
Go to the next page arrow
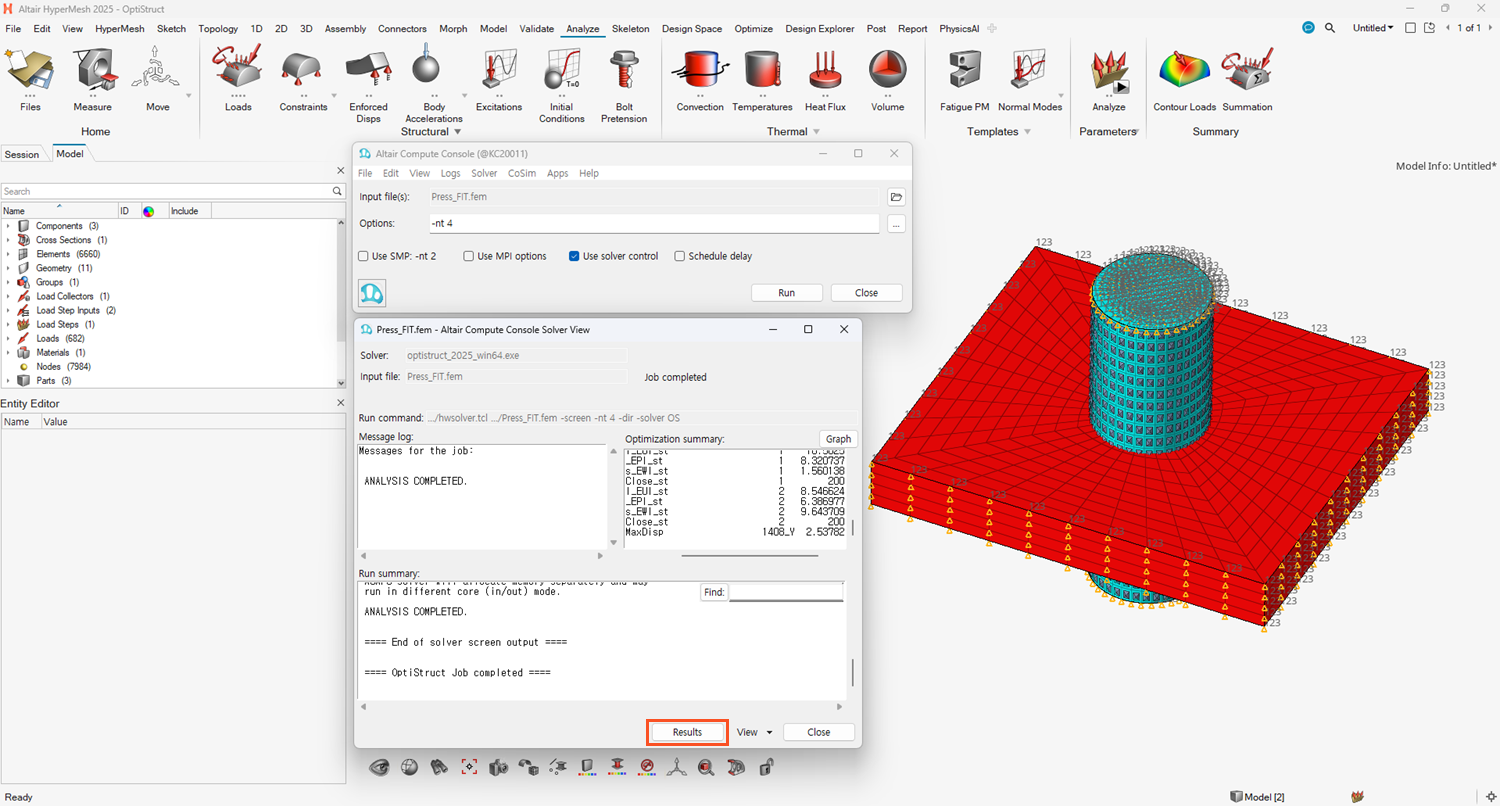[x=1490, y=28]
